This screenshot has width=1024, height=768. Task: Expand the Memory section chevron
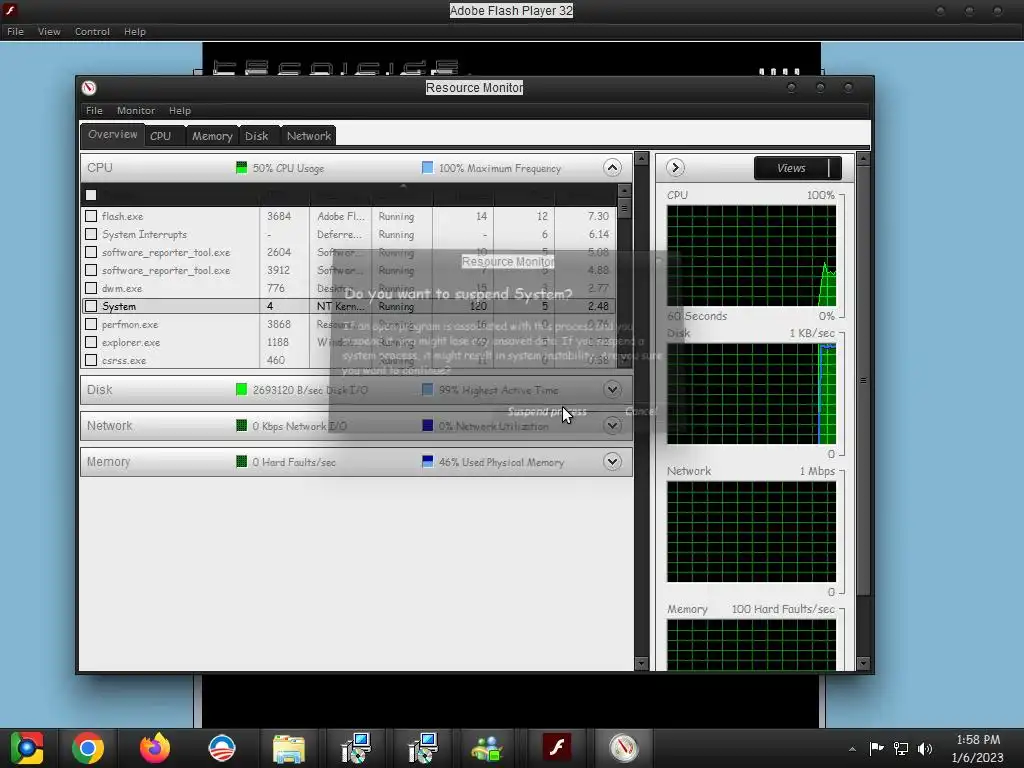coord(612,462)
